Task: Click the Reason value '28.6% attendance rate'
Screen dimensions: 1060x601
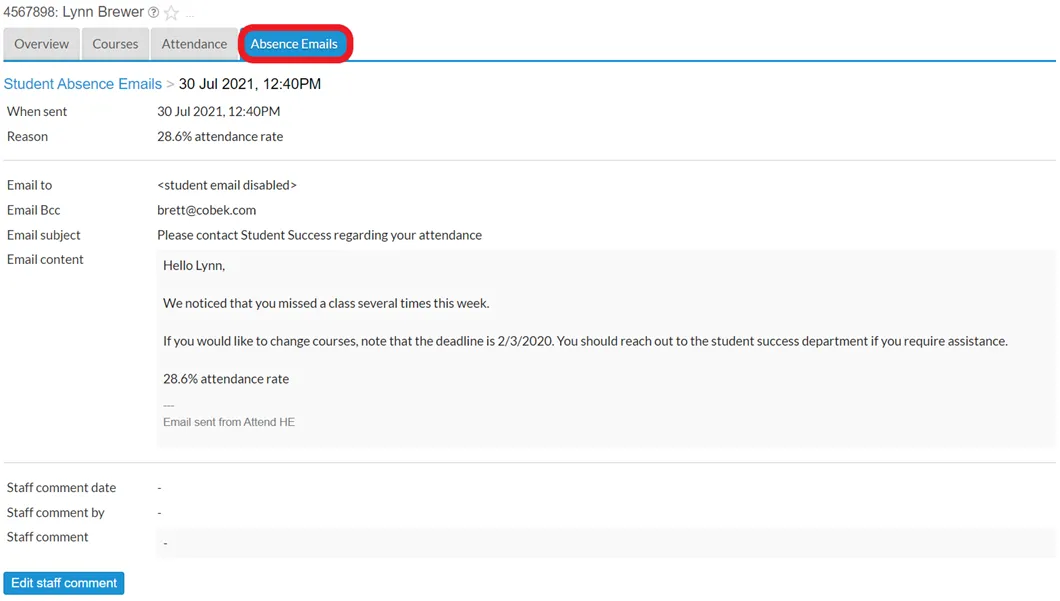Action: pyautogui.click(x=220, y=137)
